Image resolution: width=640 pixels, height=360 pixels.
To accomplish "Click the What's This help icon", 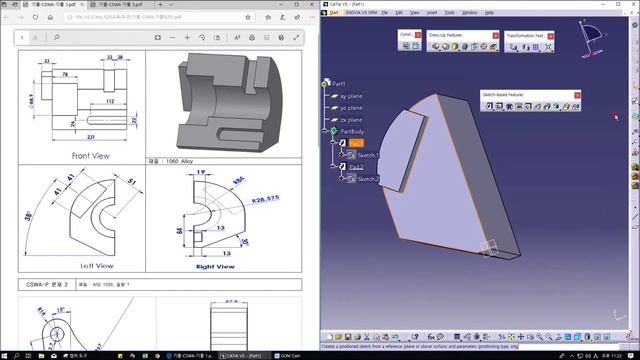I will coord(415,337).
